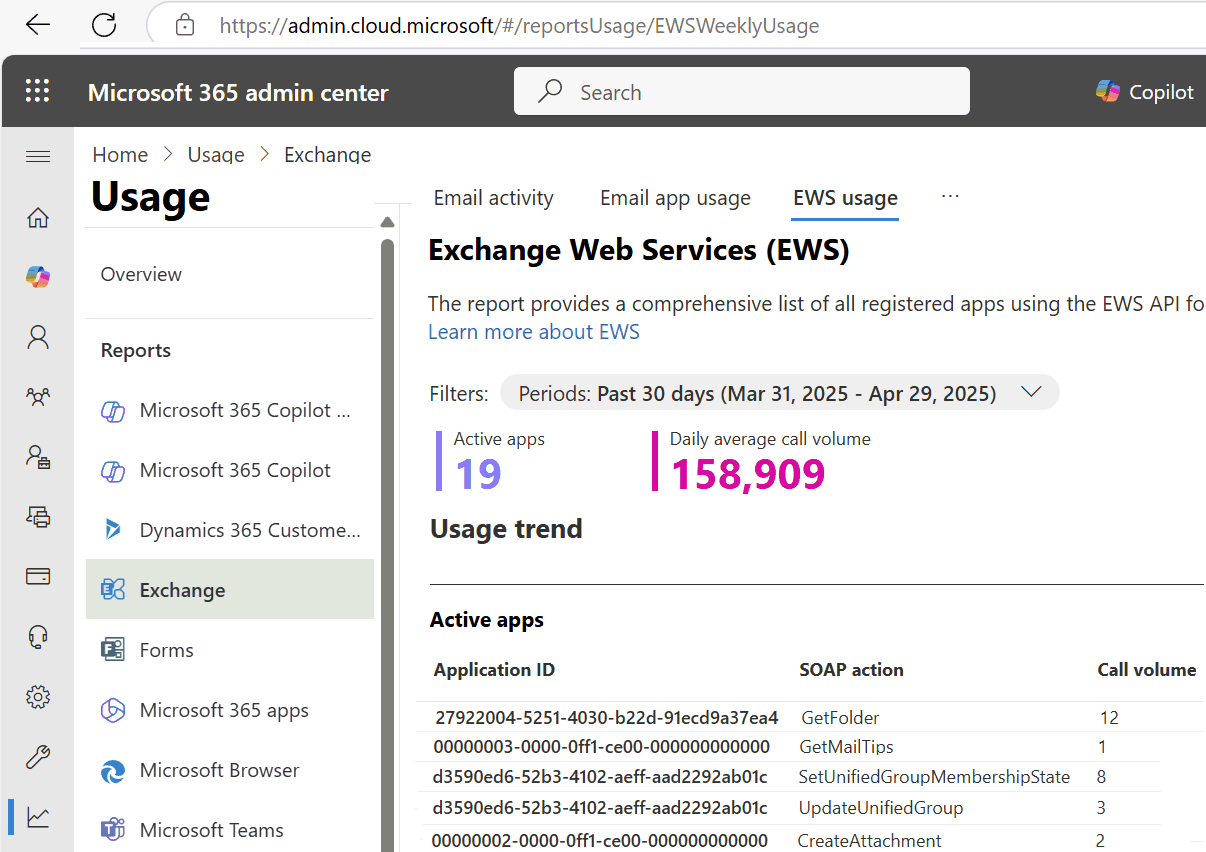Sort by Application ID column header

pyautogui.click(x=494, y=670)
